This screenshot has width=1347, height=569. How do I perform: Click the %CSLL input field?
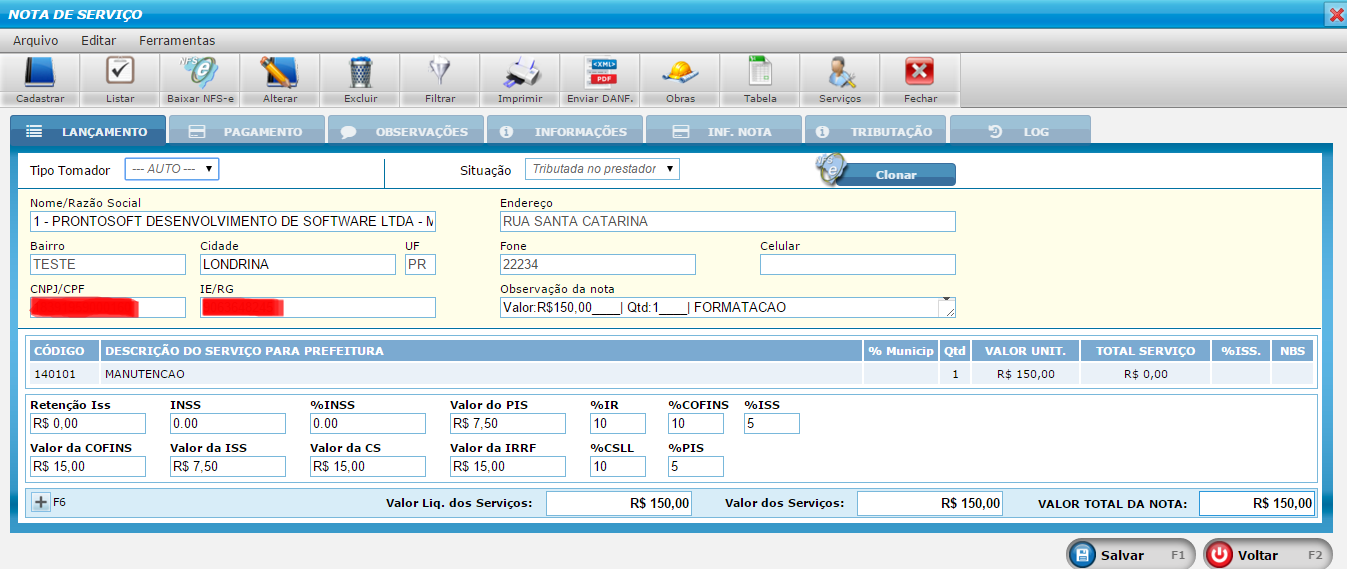point(618,466)
